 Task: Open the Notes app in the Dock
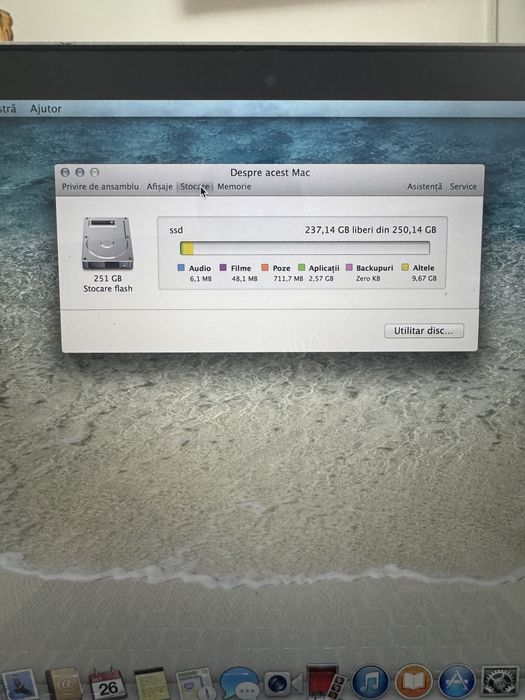pyautogui.click(x=152, y=684)
